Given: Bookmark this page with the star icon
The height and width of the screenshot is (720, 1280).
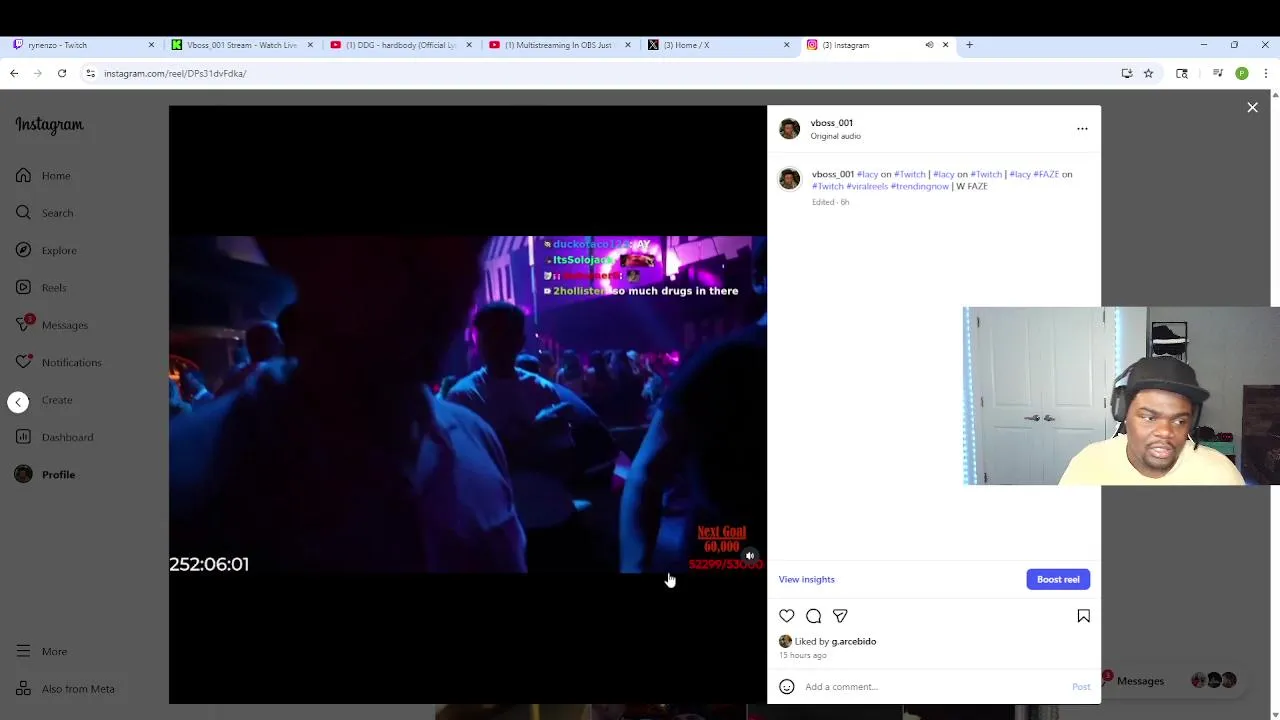Looking at the screenshot, I should coord(1148,73).
